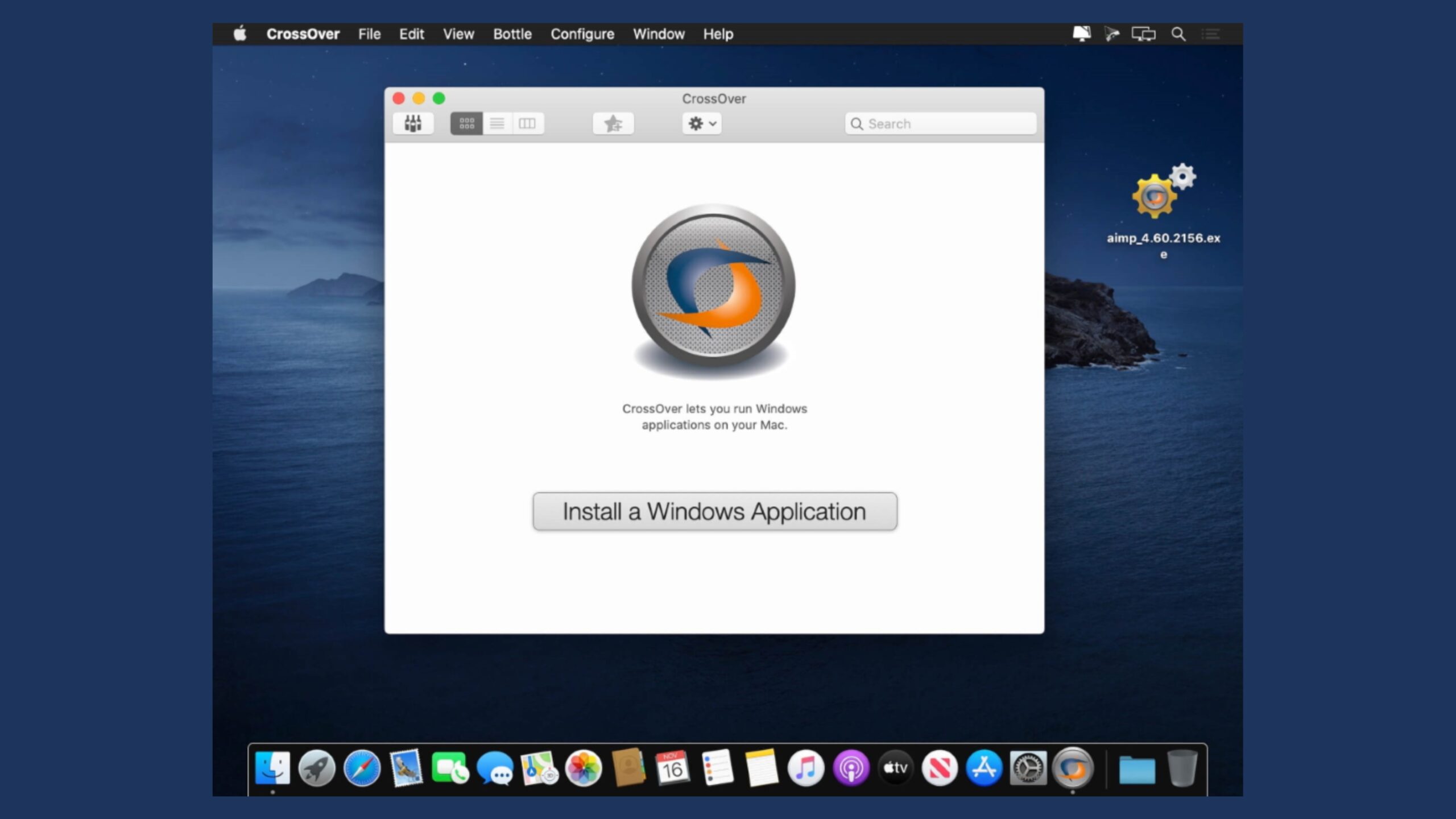Select the aimp_4.60.2156.exe desktop file
The width and height of the screenshot is (1456, 819).
(1164, 212)
